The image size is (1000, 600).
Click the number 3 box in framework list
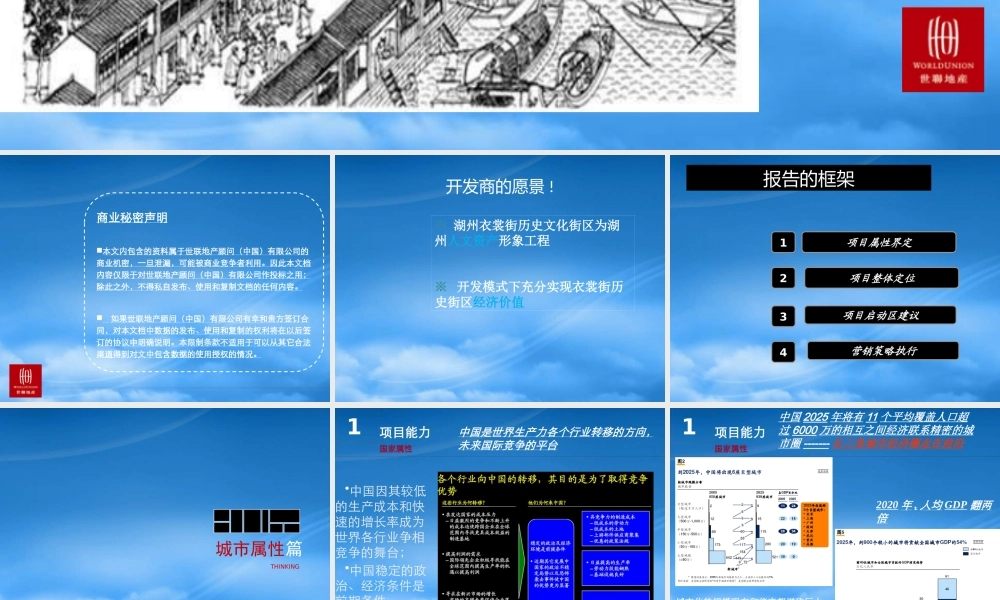(x=783, y=316)
